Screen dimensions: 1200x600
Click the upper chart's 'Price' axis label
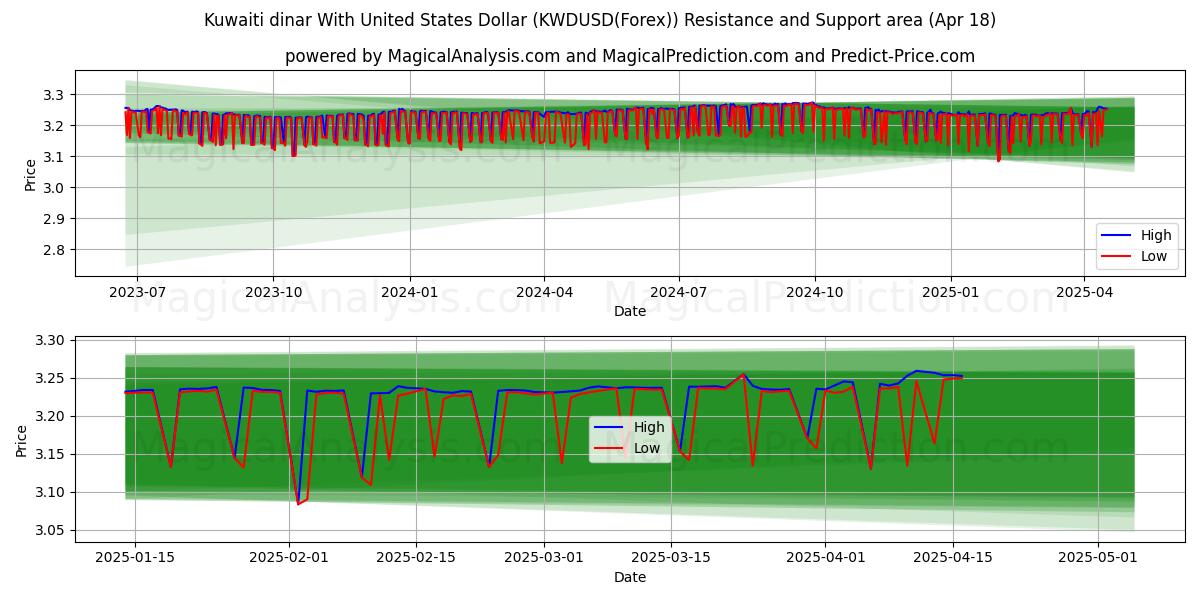point(31,175)
